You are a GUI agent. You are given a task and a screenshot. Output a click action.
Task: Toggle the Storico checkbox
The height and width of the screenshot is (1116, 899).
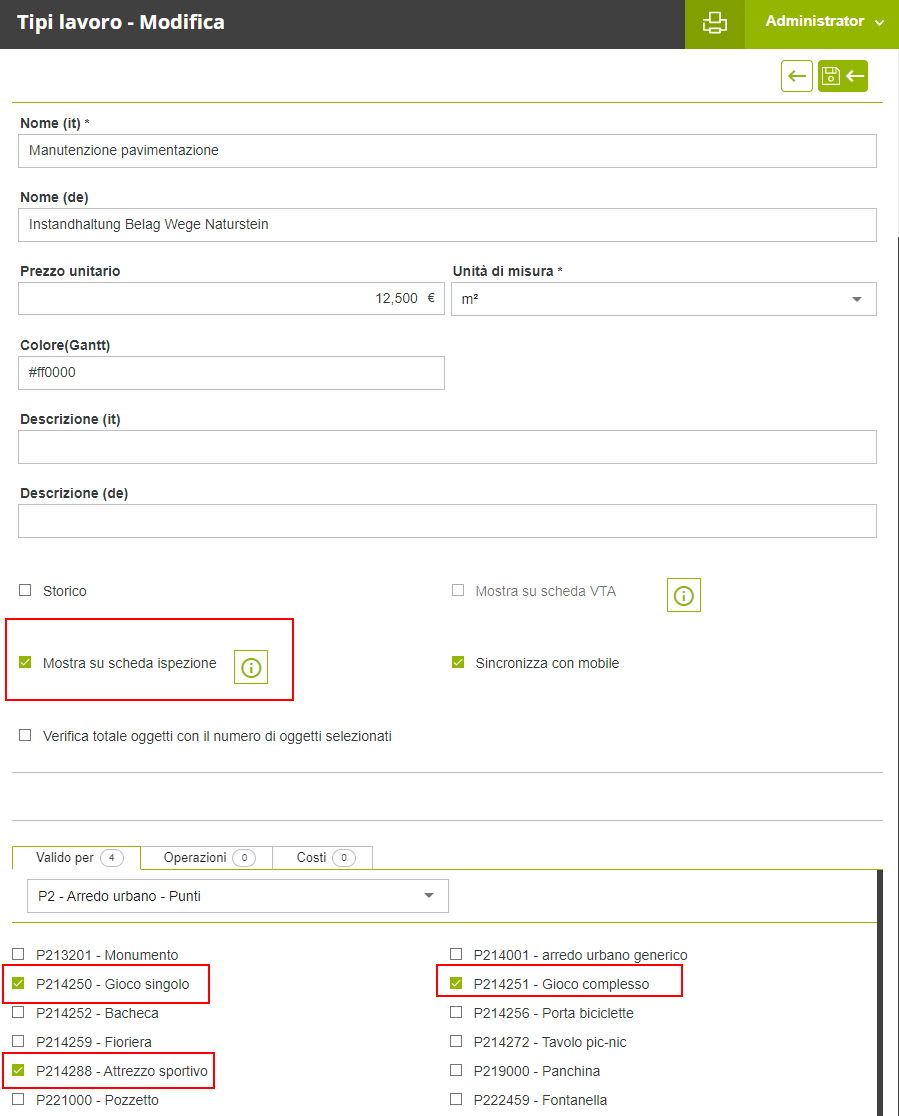click(x=25, y=591)
